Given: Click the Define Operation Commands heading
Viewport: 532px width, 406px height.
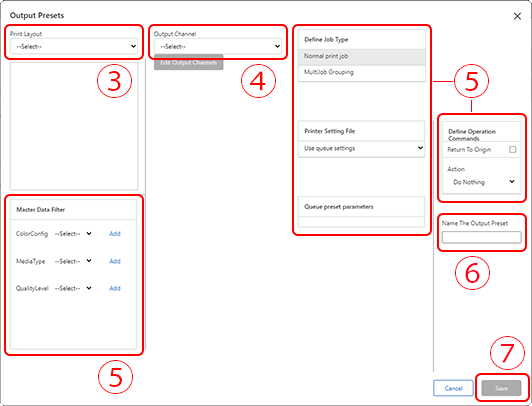Looking at the screenshot, I should tap(472, 135).
